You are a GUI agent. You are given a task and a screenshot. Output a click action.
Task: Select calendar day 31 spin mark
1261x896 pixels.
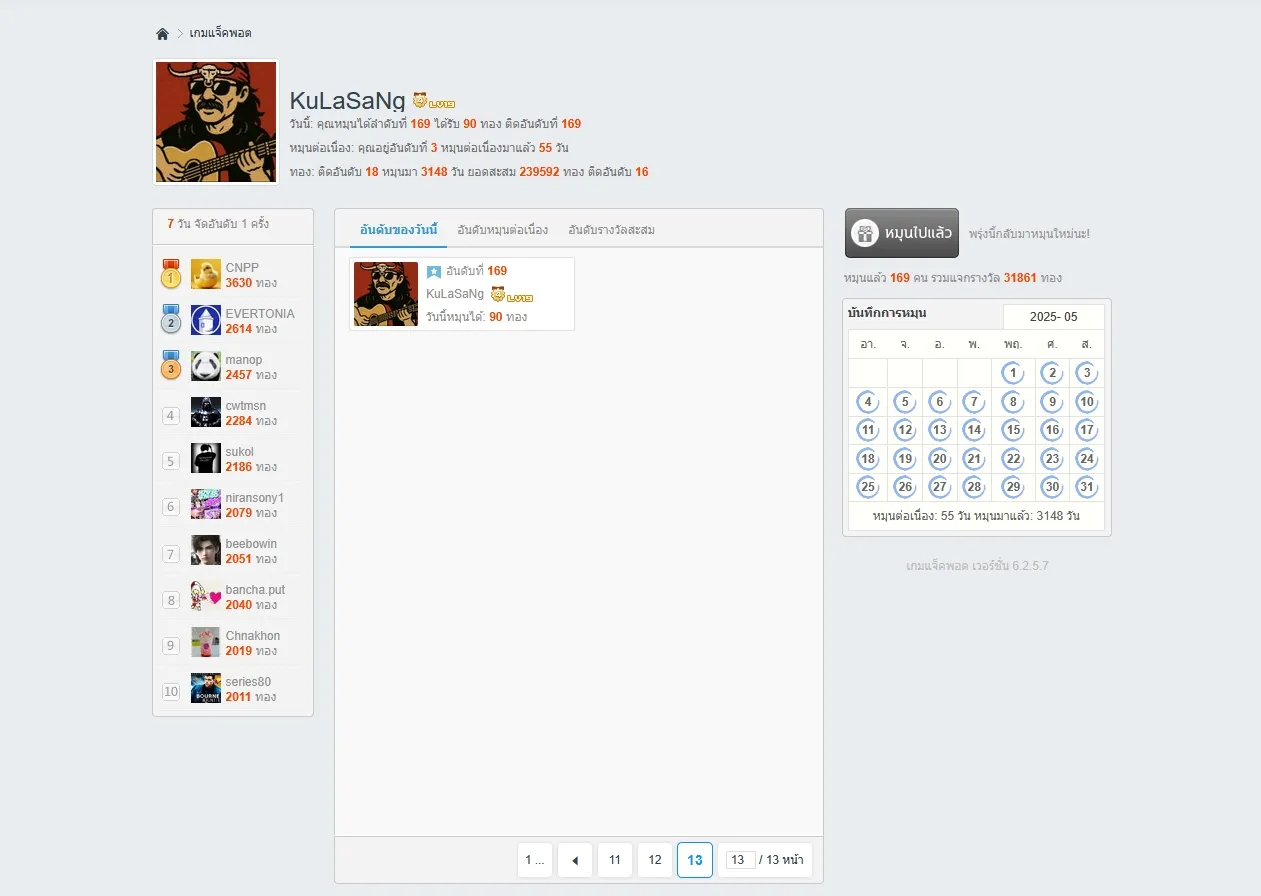click(x=1086, y=487)
